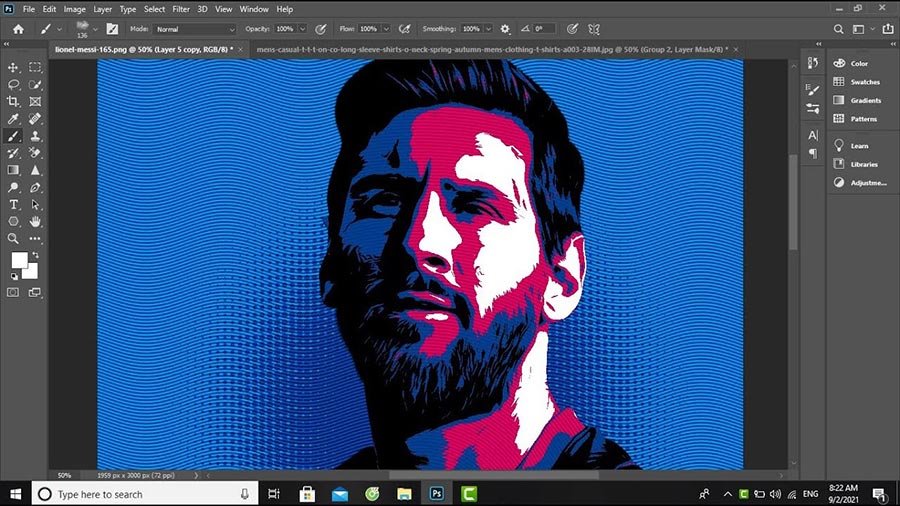This screenshot has width=900, height=506.
Task: Open the File menu
Action: tap(29, 9)
